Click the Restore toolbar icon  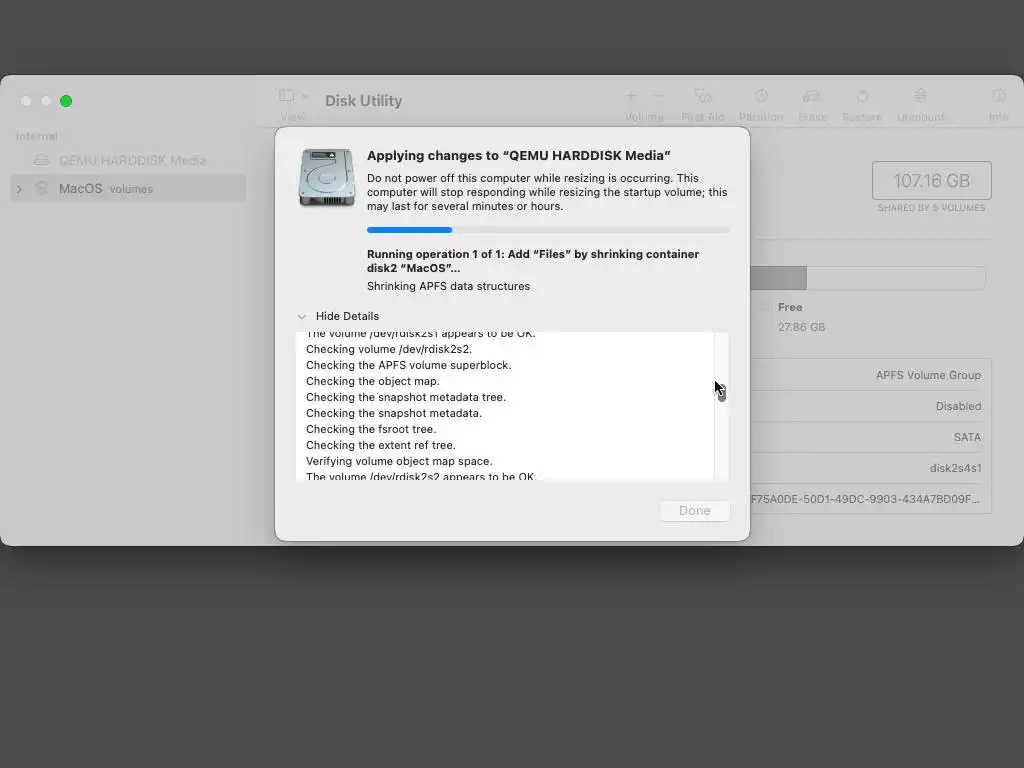point(862,96)
